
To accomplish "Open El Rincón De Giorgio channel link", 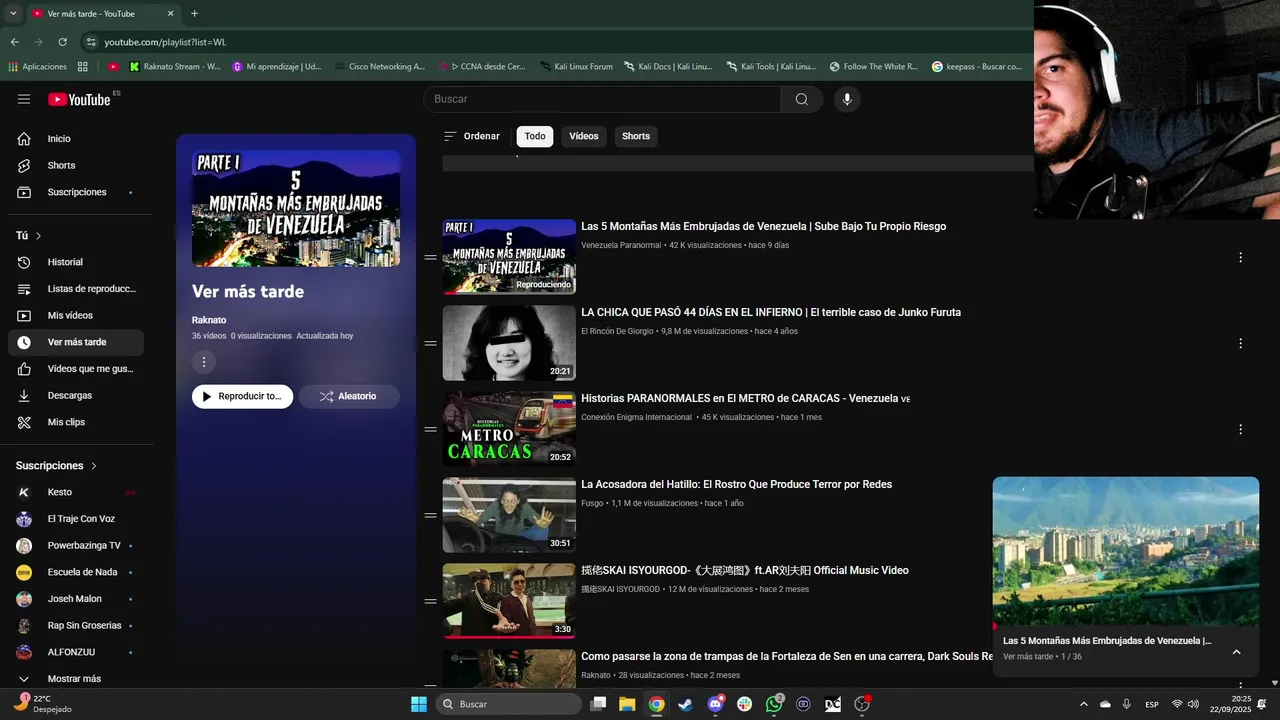I will [617, 331].
